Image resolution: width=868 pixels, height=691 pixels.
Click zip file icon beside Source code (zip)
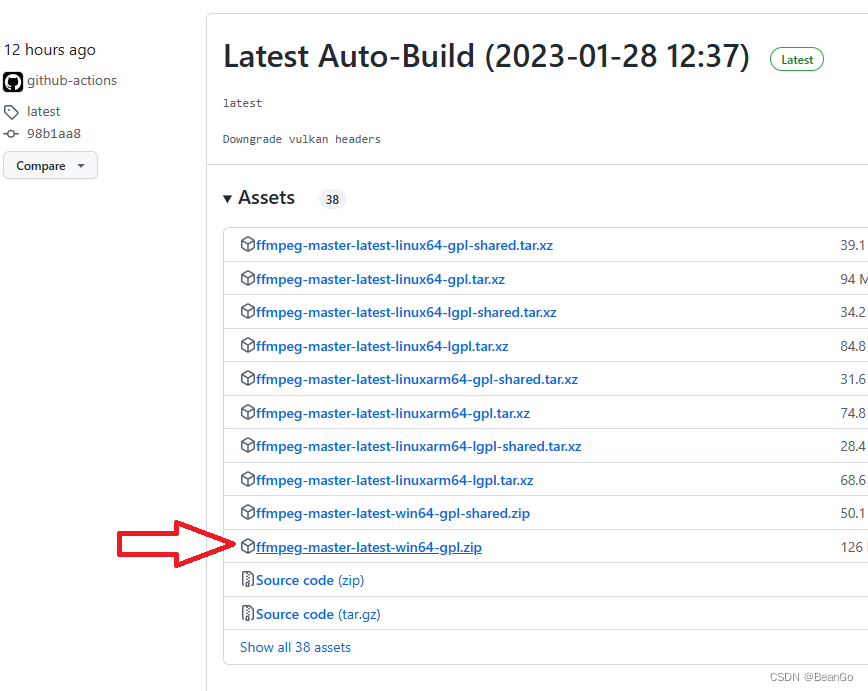point(247,579)
